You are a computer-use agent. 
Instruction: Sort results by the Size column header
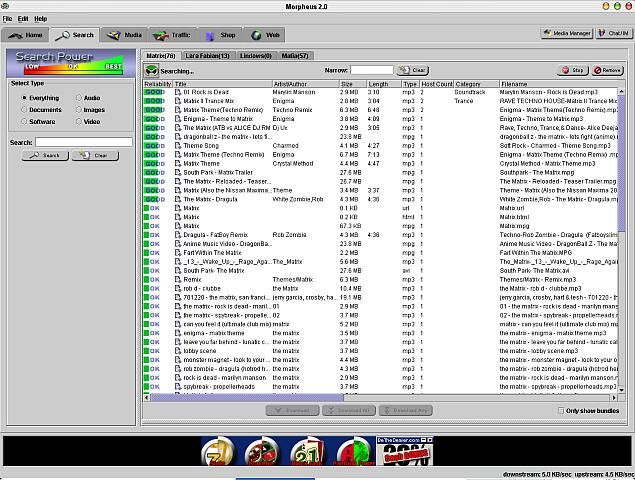[352, 84]
